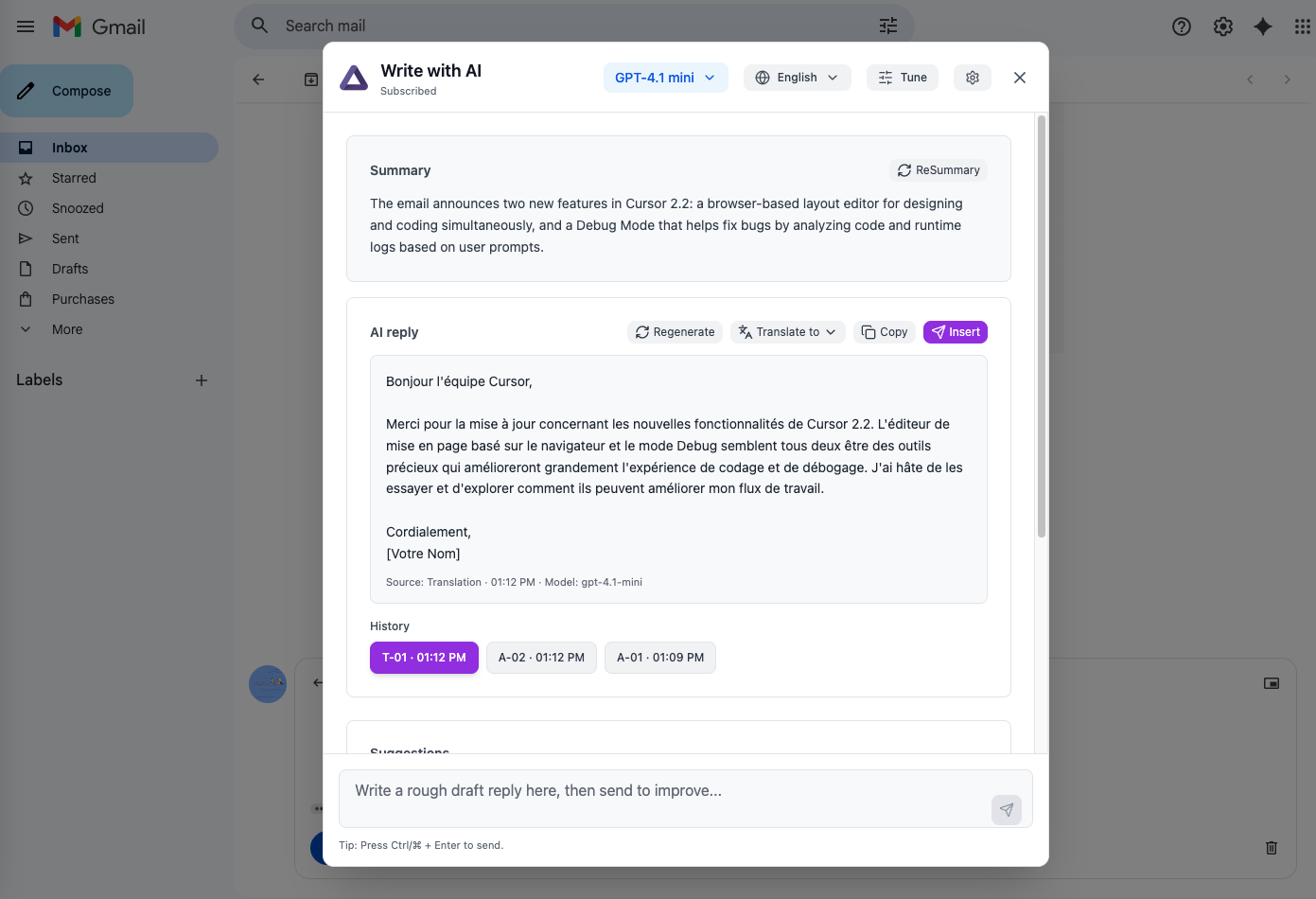Click the Google apps grid icon
The width and height of the screenshot is (1316, 899).
tap(1302, 26)
